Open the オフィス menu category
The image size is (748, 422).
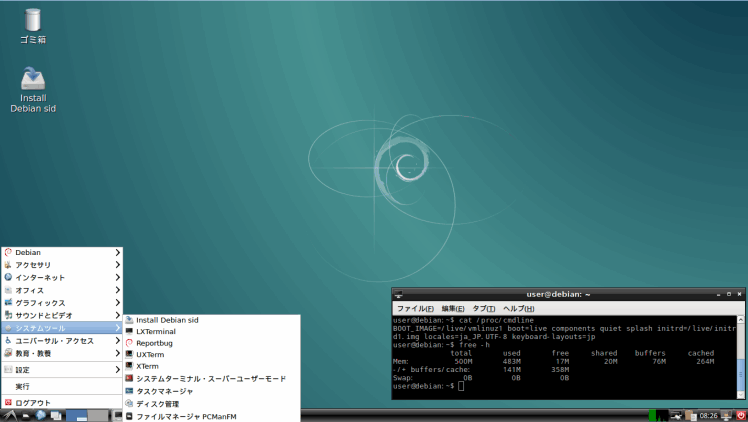coord(62,290)
